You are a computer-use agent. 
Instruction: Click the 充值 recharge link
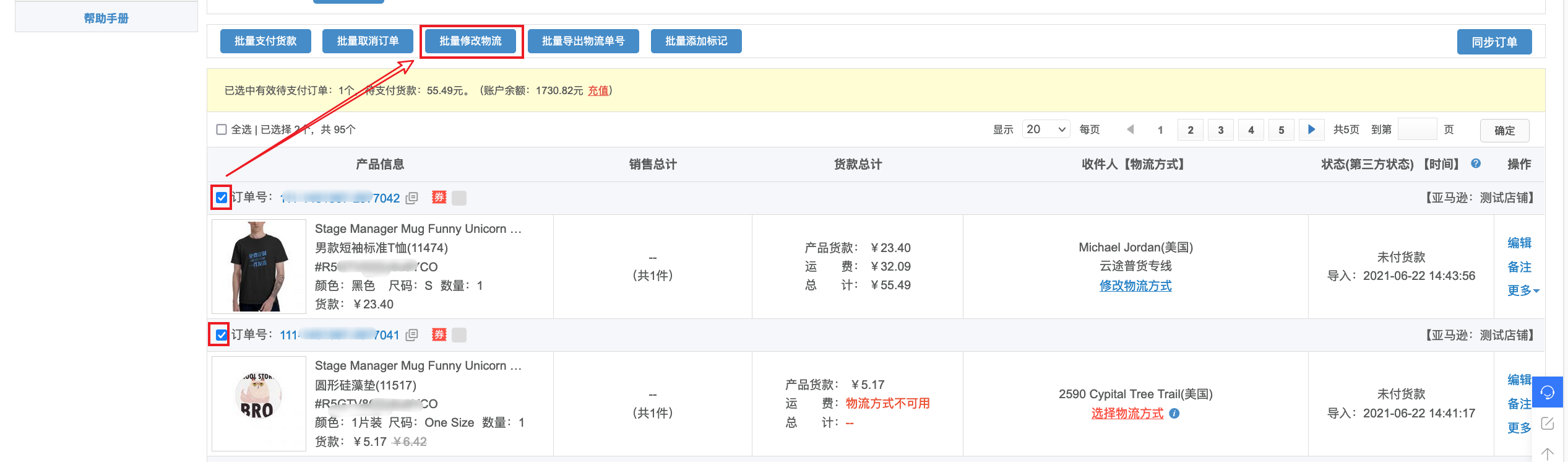click(598, 90)
